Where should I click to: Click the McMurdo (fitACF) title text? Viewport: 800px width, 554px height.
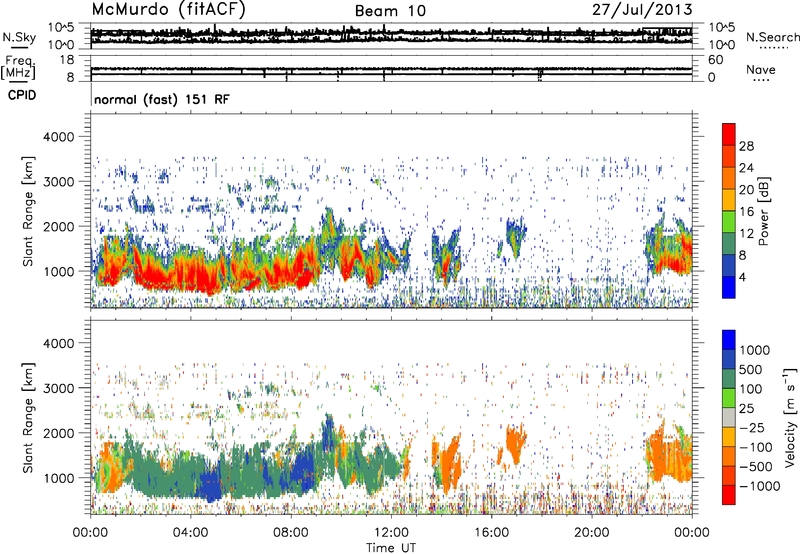point(168,10)
